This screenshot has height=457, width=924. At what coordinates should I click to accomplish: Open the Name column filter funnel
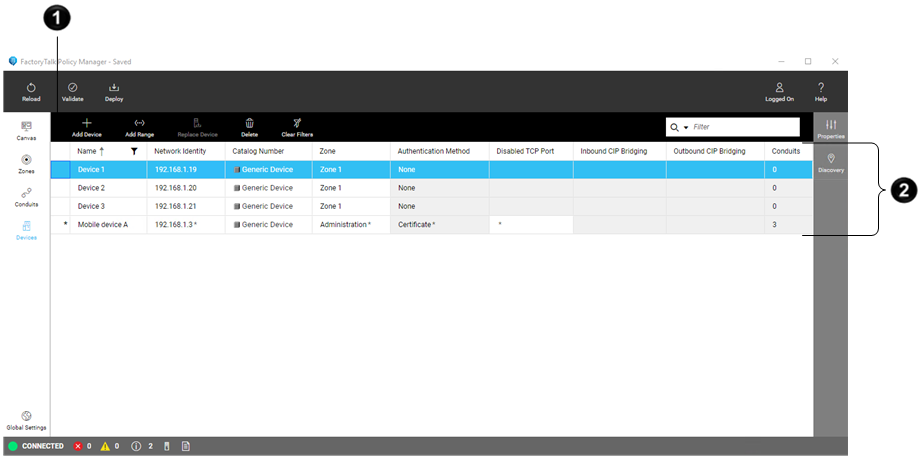[134, 151]
